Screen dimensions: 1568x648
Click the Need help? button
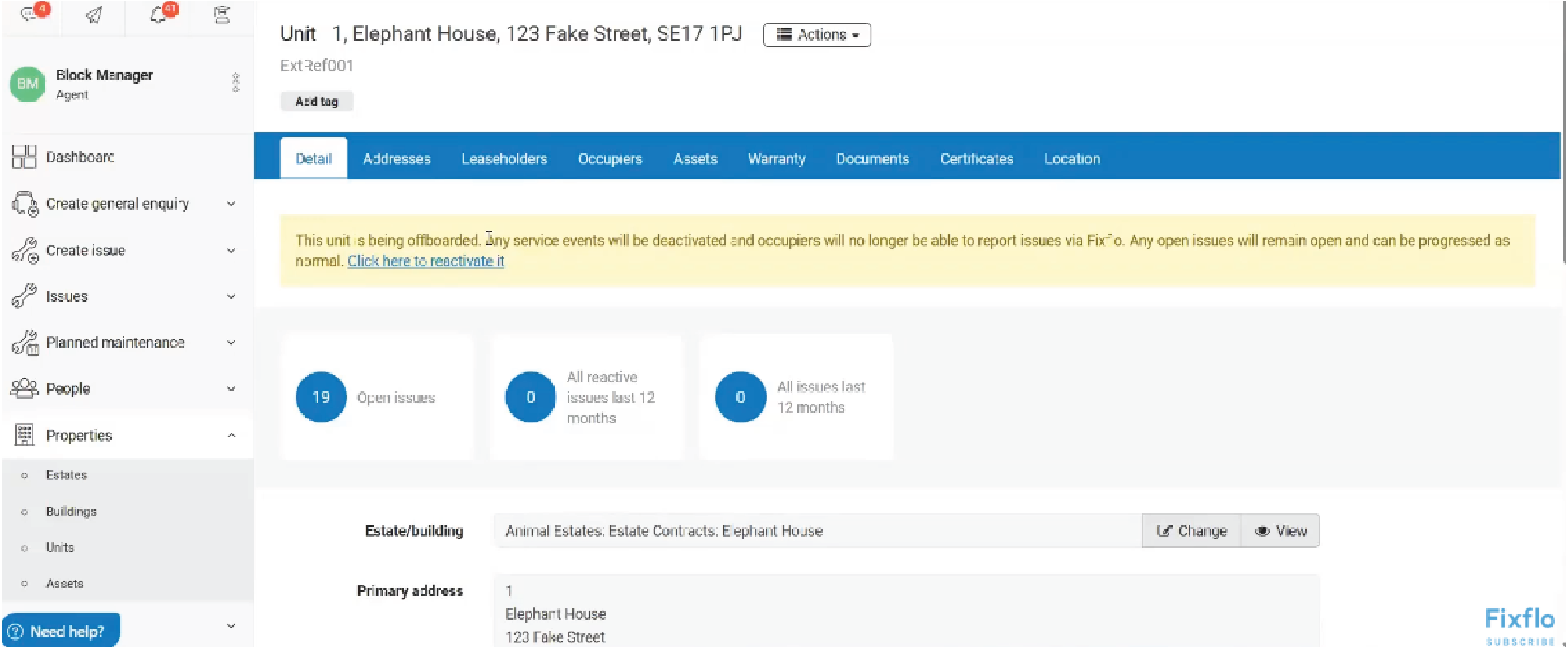[61, 631]
